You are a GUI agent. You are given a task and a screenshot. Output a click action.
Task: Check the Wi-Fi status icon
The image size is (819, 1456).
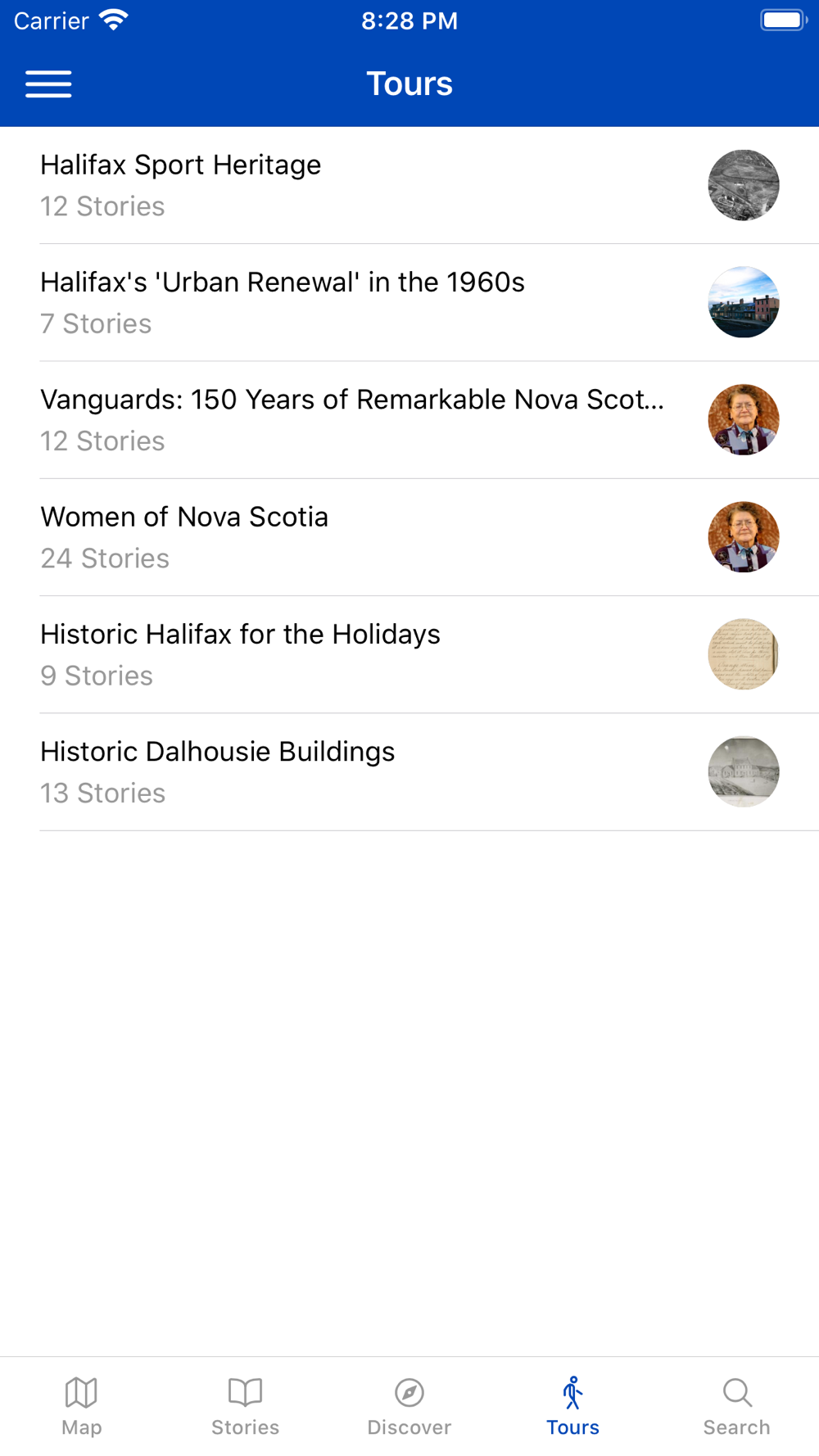[113, 20]
